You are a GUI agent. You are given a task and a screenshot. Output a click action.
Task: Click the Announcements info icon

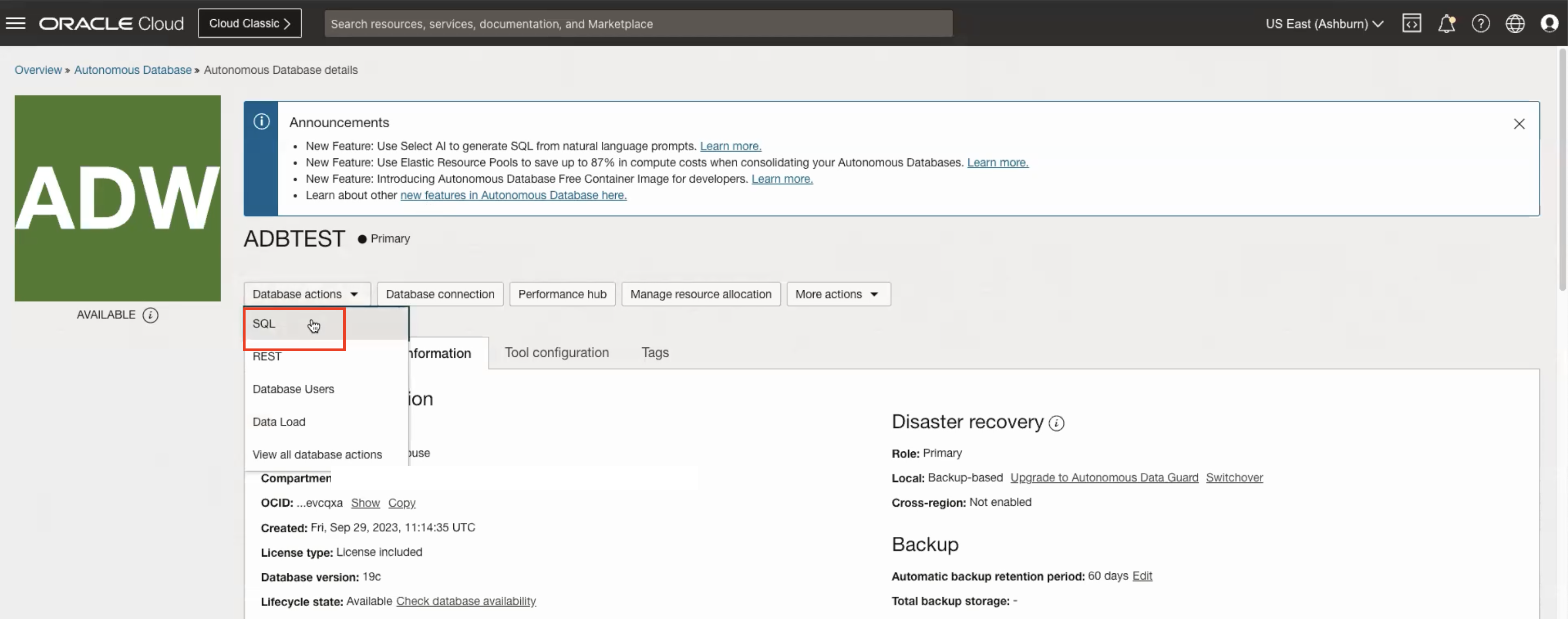[261, 121]
